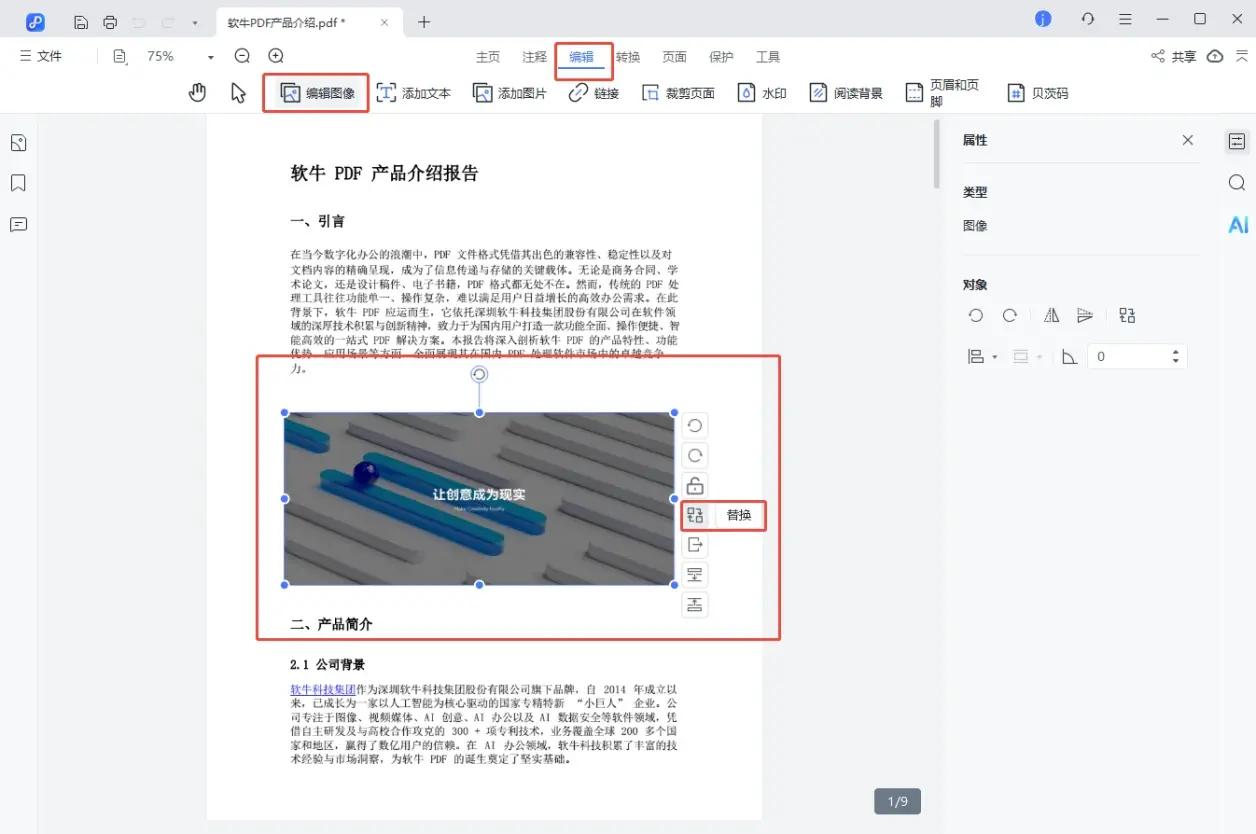Screen dimensions: 1256x834
Task: Expand the quick access toolbar dropdown arrow
Action: pyautogui.click(x=194, y=22)
